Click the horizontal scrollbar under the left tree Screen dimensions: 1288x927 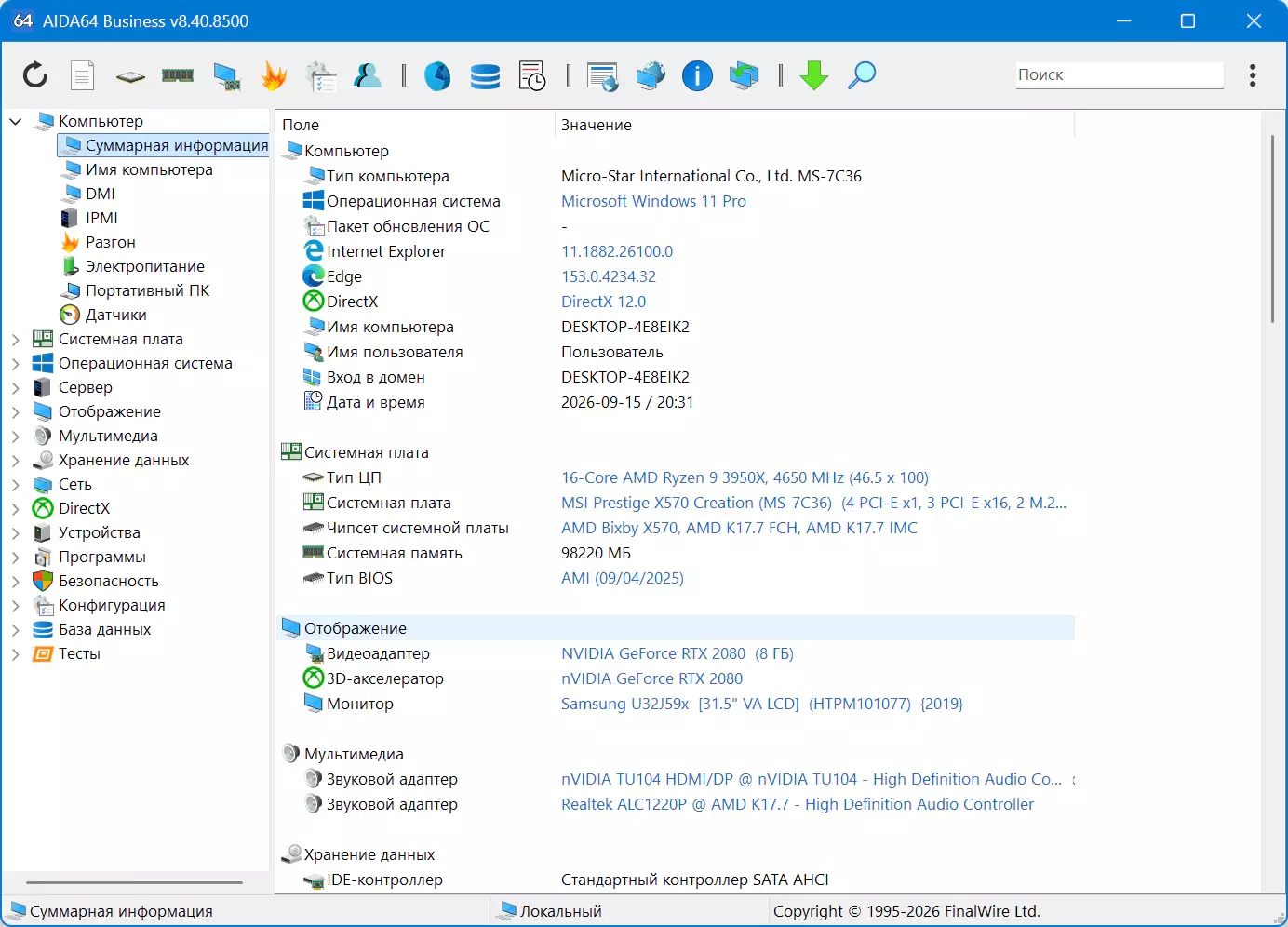(x=135, y=882)
